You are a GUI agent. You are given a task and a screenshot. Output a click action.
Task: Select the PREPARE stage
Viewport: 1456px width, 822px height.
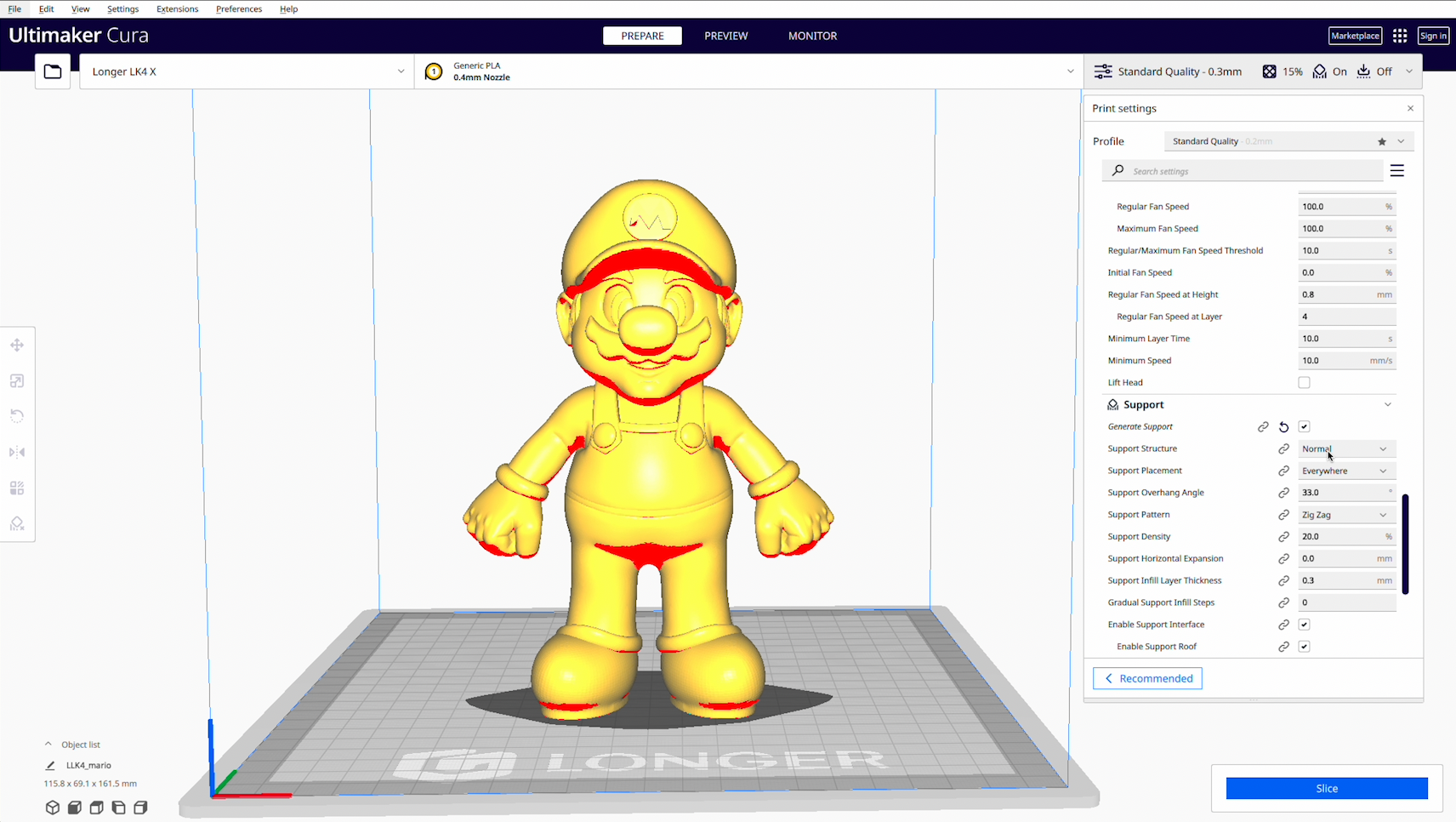pyautogui.click(x=642, y=36)
